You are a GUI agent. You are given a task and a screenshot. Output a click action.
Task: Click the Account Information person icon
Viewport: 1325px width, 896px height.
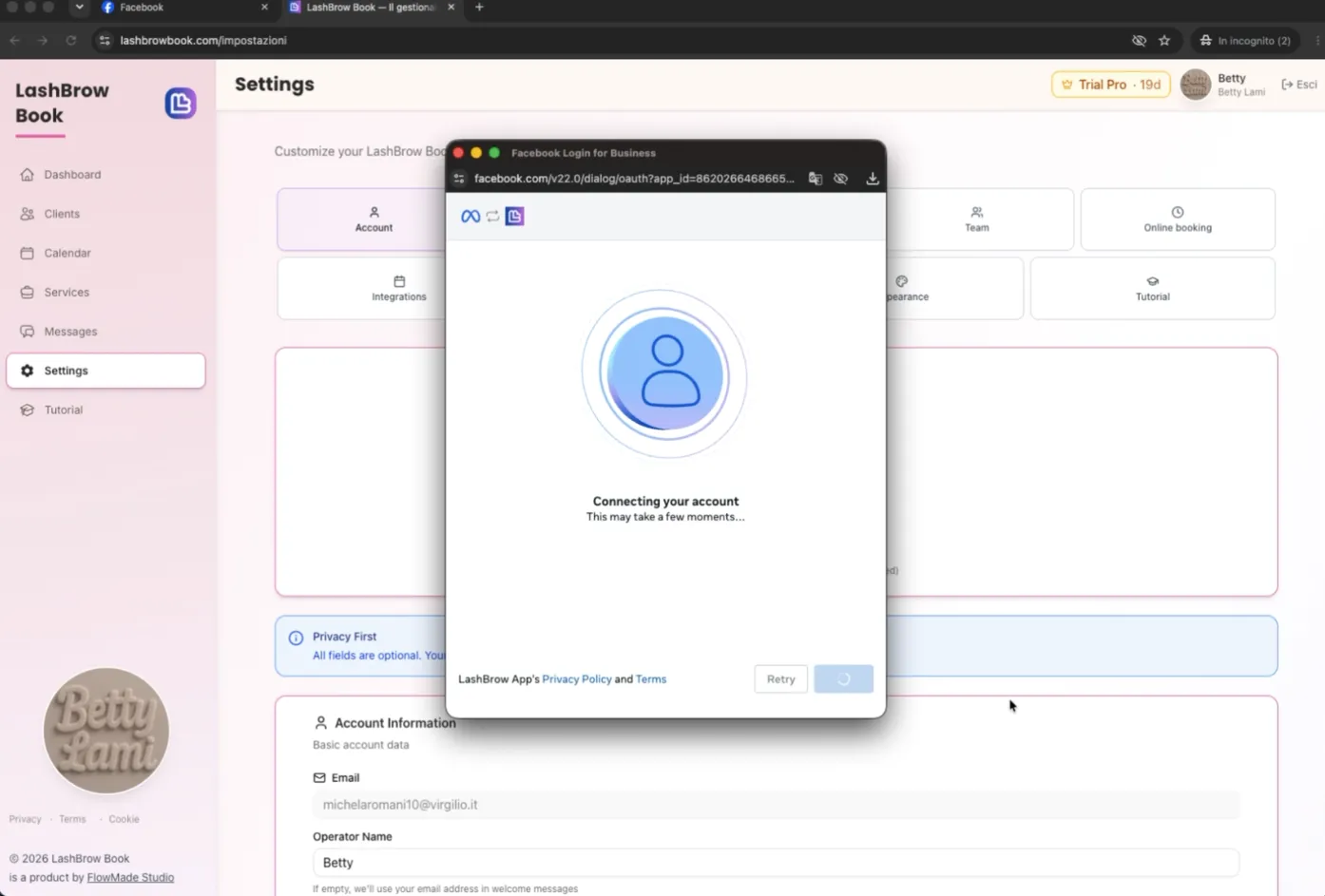[x=320, y=723]
